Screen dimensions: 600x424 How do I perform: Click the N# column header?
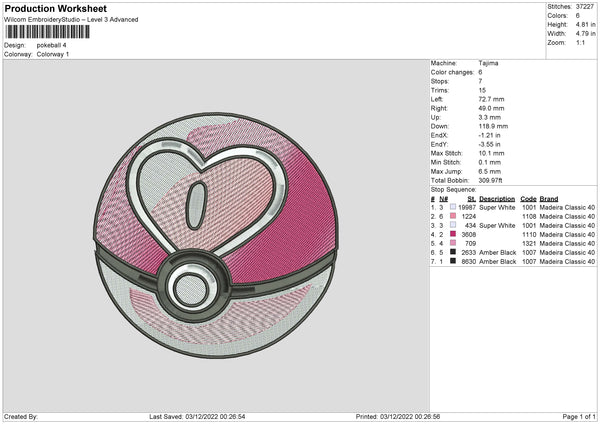[x=443, y=199]
